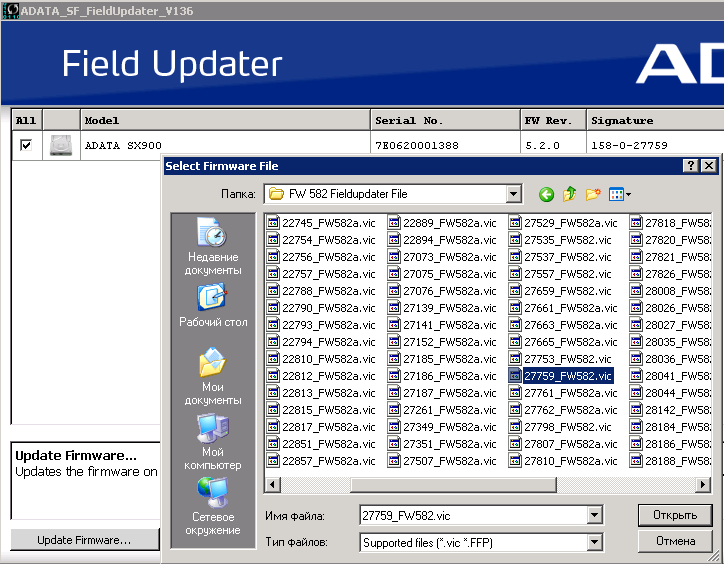Click the file icon of 27810_FW582a.vic

click(515, 461)
